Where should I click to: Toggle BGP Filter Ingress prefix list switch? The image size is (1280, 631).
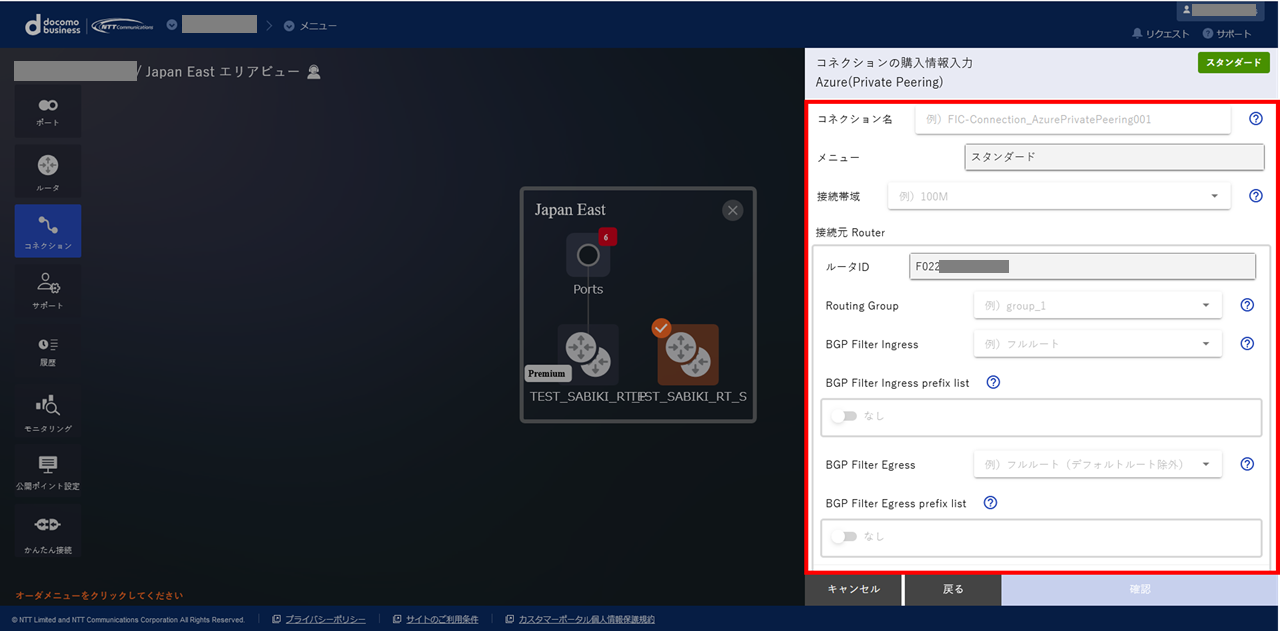click(845, 417)
